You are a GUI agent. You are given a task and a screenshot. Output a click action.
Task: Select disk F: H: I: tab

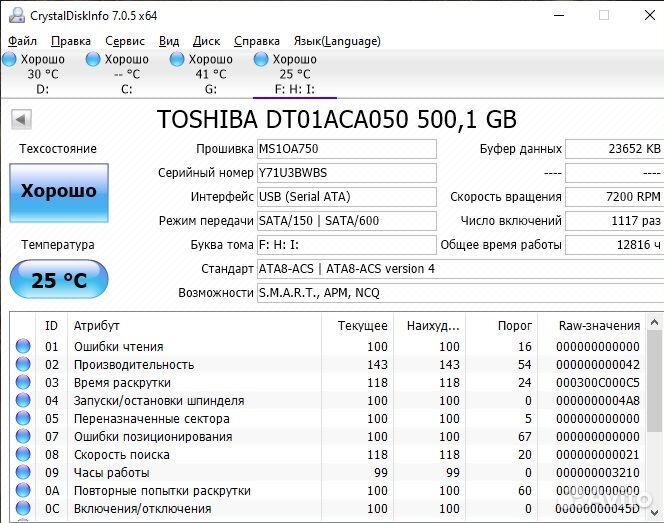click(295, 74)
